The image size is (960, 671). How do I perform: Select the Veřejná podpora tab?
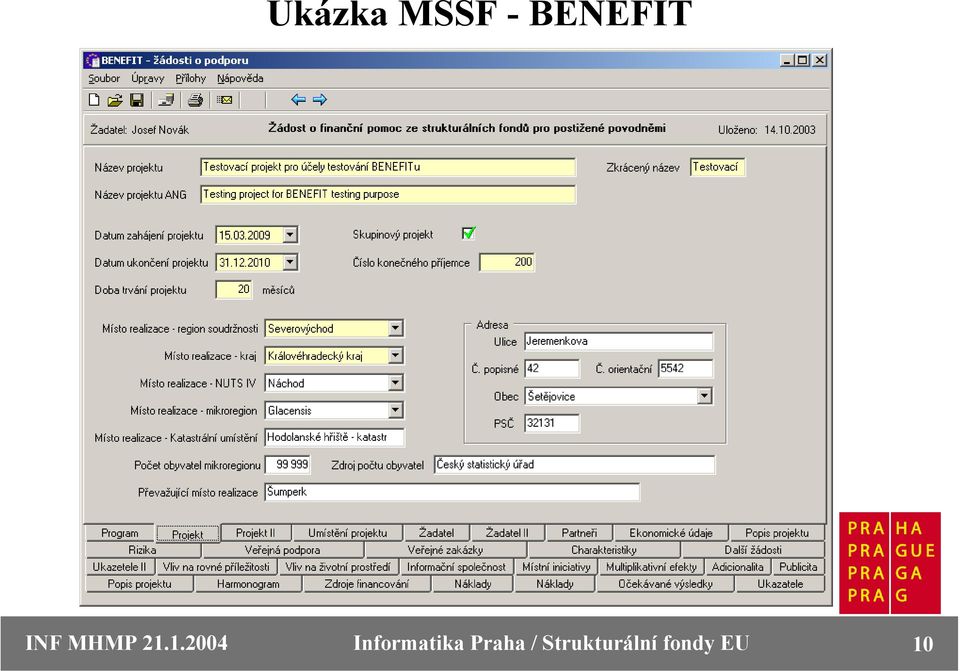(282, 550)
